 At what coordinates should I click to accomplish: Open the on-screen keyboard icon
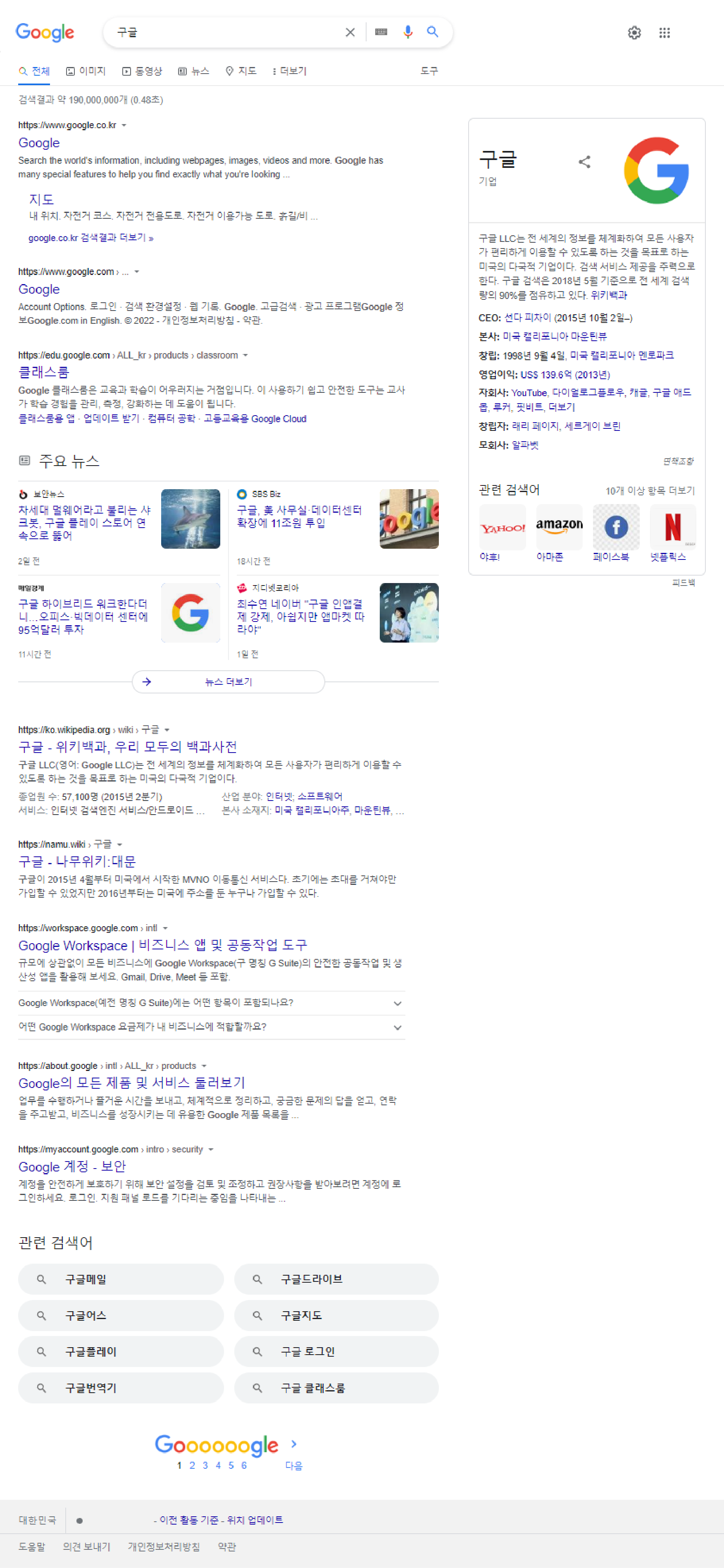(381, 32)
